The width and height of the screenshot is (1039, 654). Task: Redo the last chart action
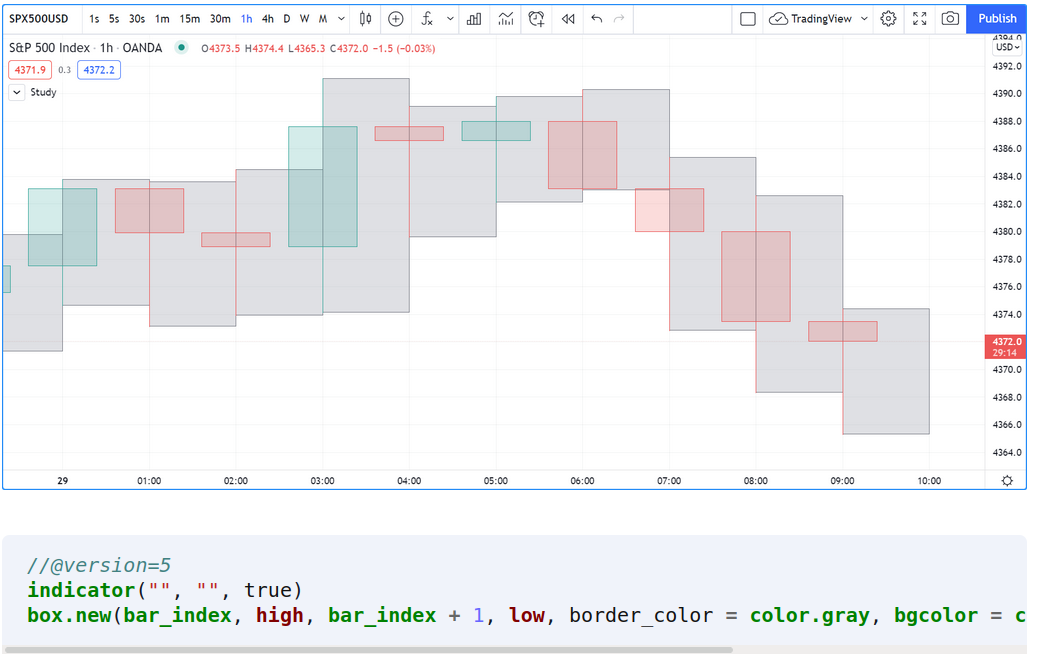(x=619, y=19)
